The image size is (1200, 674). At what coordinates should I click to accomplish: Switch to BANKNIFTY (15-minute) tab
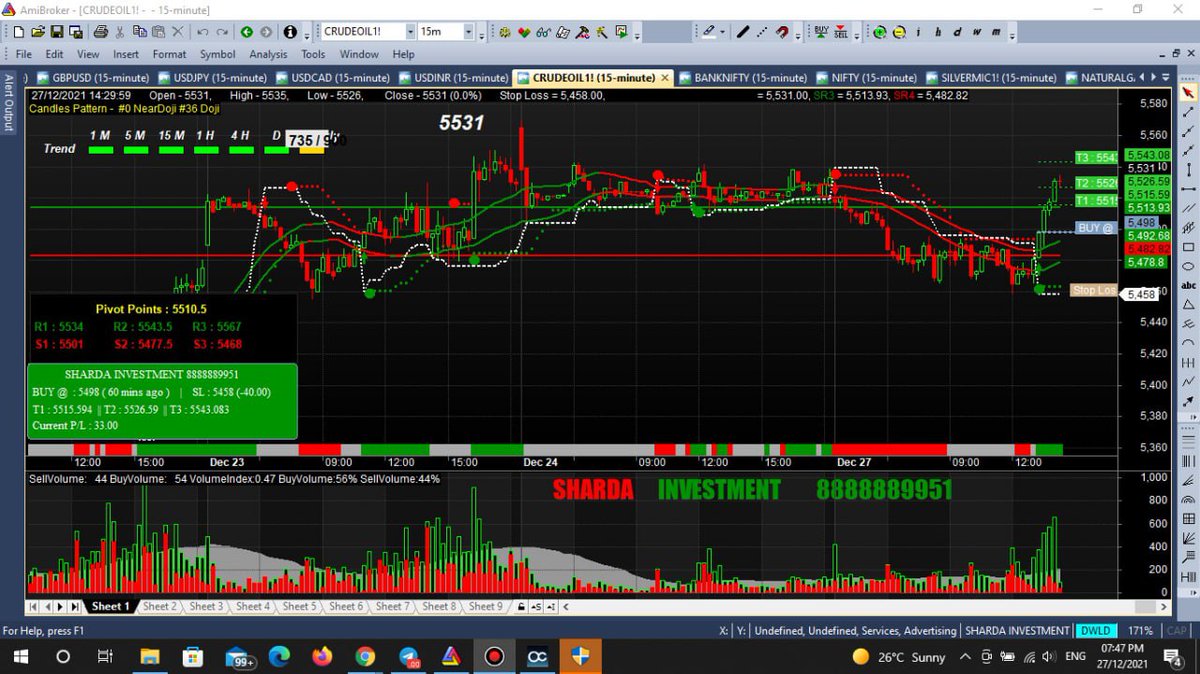pos(743,77)
